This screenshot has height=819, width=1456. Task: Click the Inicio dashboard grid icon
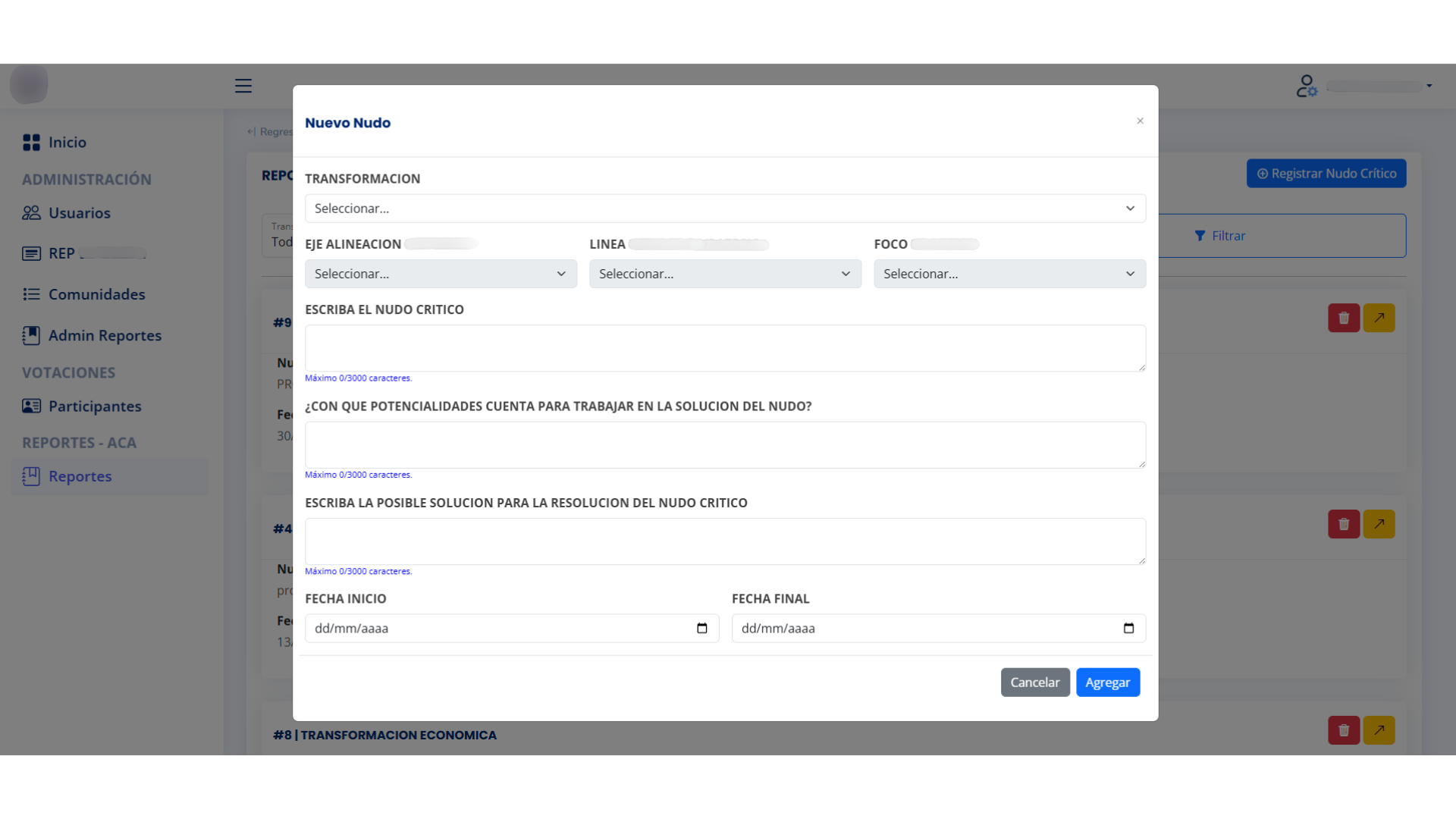click(31, 143)
